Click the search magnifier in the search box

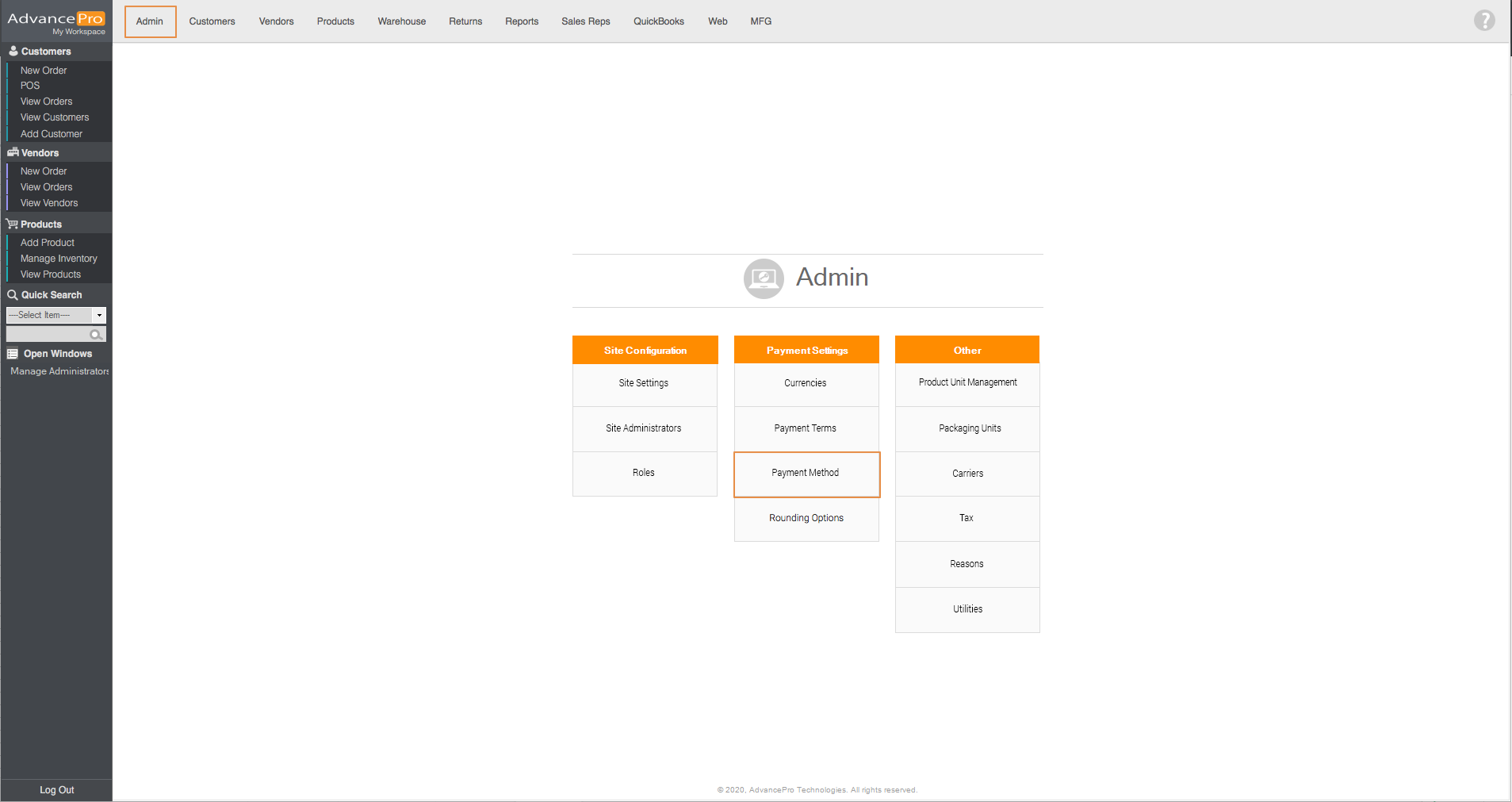point(96,335)
